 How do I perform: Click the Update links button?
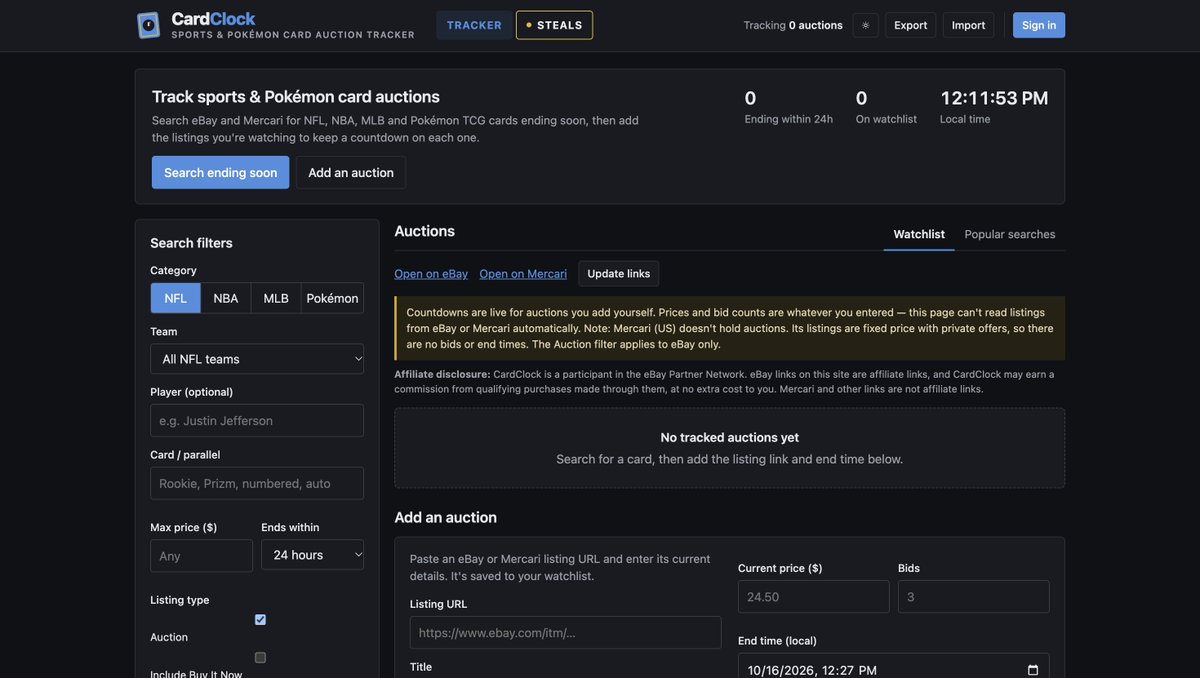coord(619,274)
